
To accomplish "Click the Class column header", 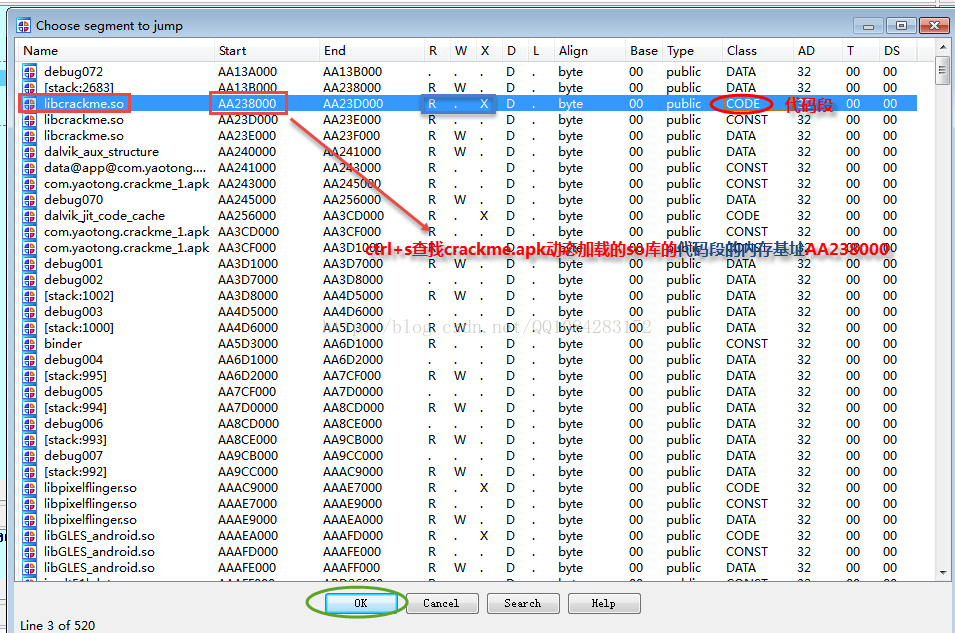I will 757,51.
